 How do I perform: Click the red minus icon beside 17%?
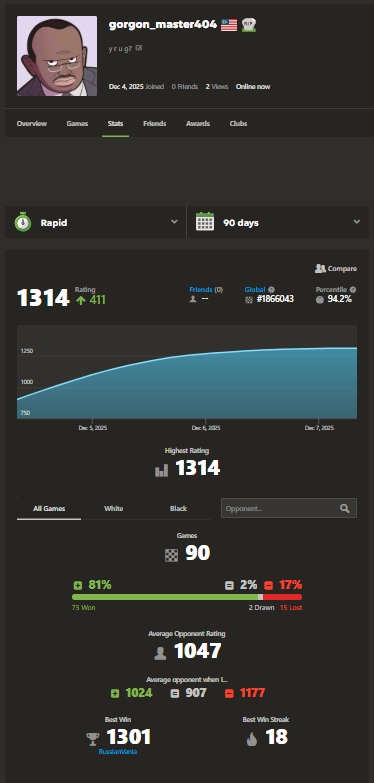coord(269,585)
